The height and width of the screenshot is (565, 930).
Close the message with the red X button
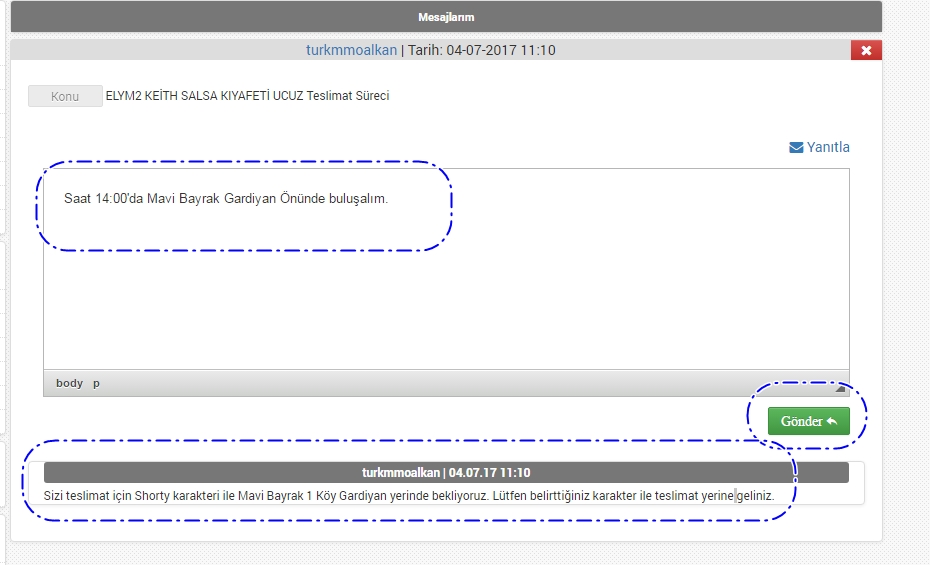click(x=866, y=50)
